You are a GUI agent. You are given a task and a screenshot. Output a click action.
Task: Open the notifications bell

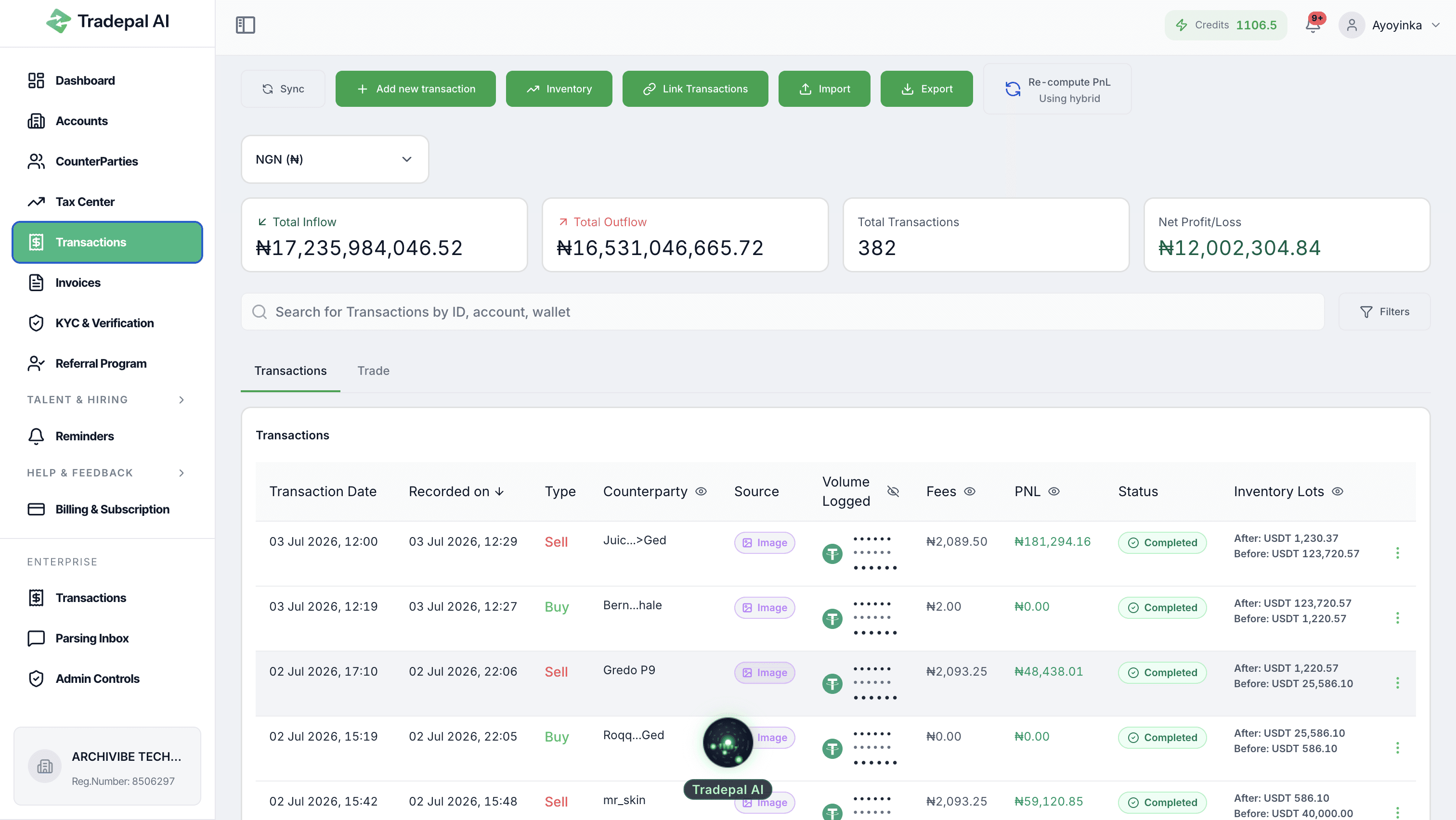coord(1313,25)
